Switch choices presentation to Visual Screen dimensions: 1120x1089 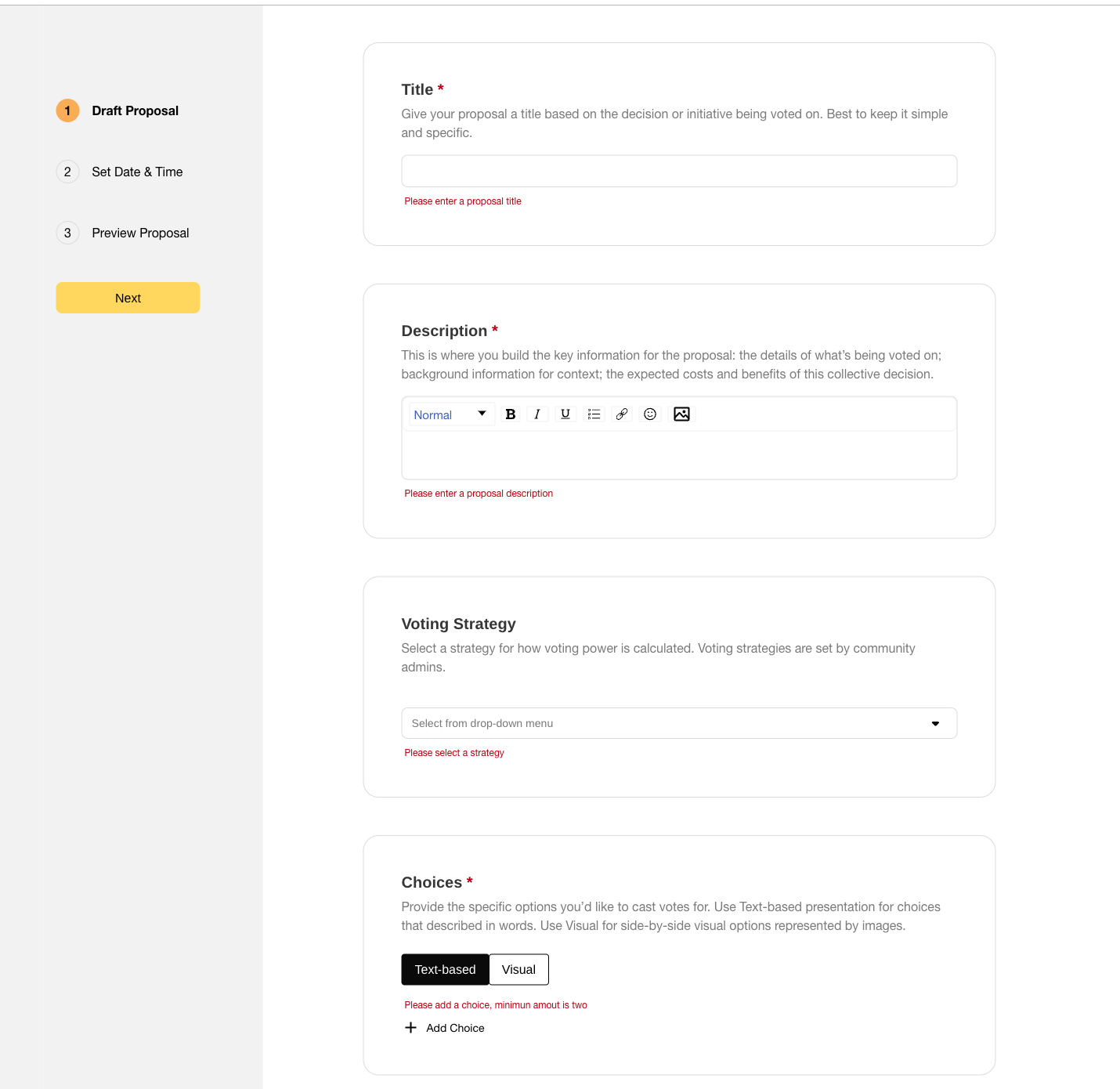(x=518, y=969)
